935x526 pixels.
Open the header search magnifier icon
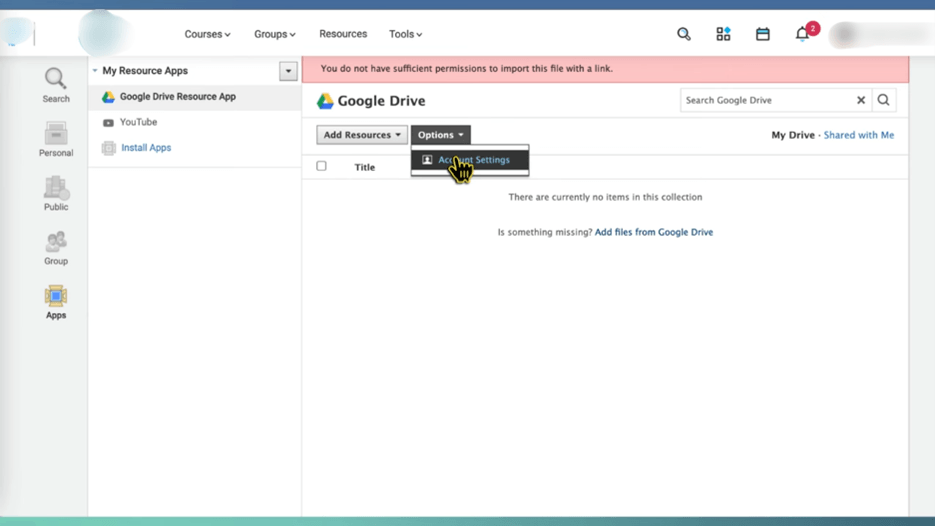coord(684,34)
